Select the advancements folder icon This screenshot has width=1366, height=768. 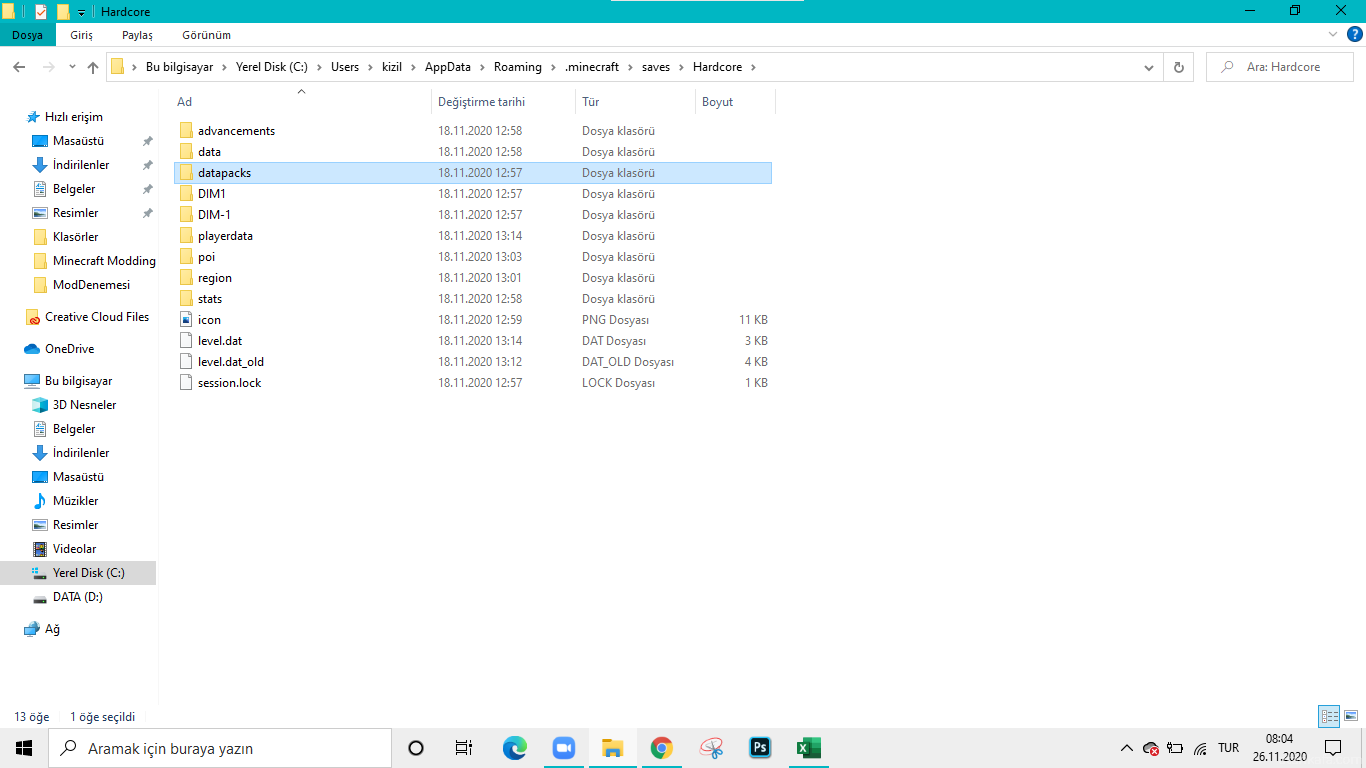[x=186, y=131]
